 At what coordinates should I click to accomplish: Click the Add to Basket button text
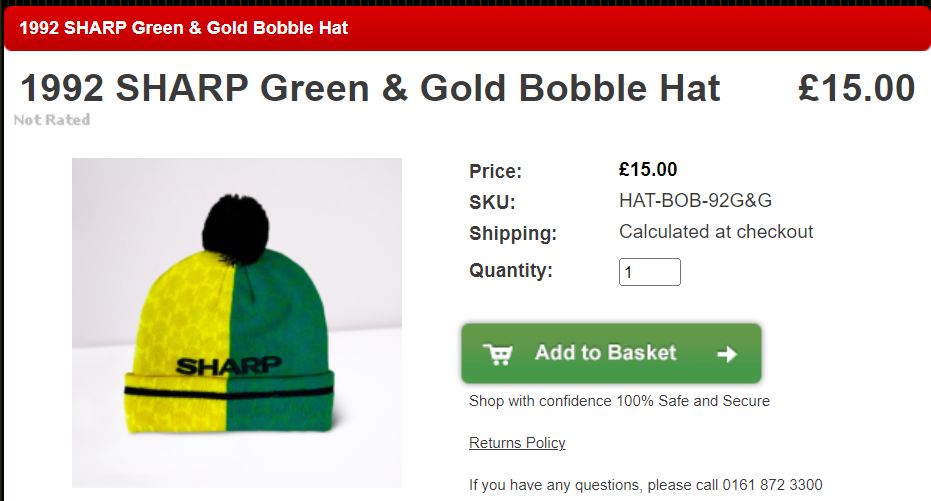[x=606, y=353]
